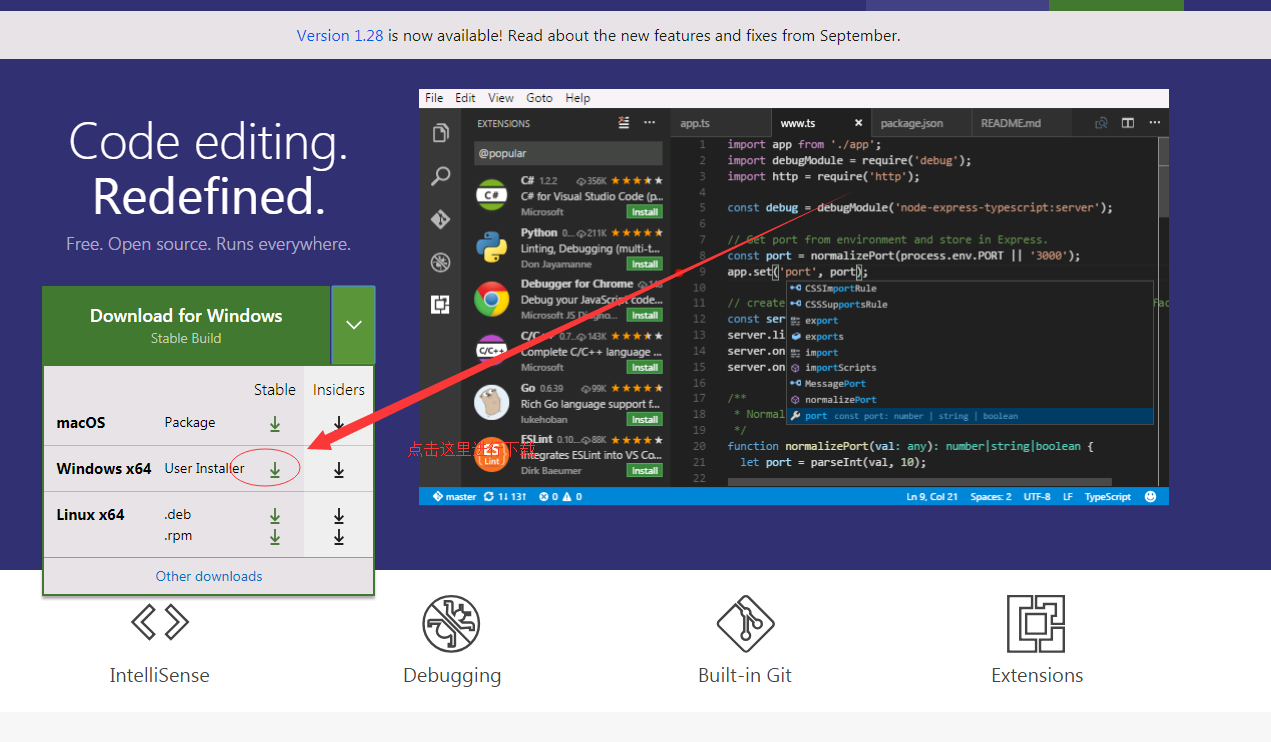This screenshot has height=742, width=1271.
Task: Click the Debugging feature label
Action: pyautogui.click(x=452, y=676)
